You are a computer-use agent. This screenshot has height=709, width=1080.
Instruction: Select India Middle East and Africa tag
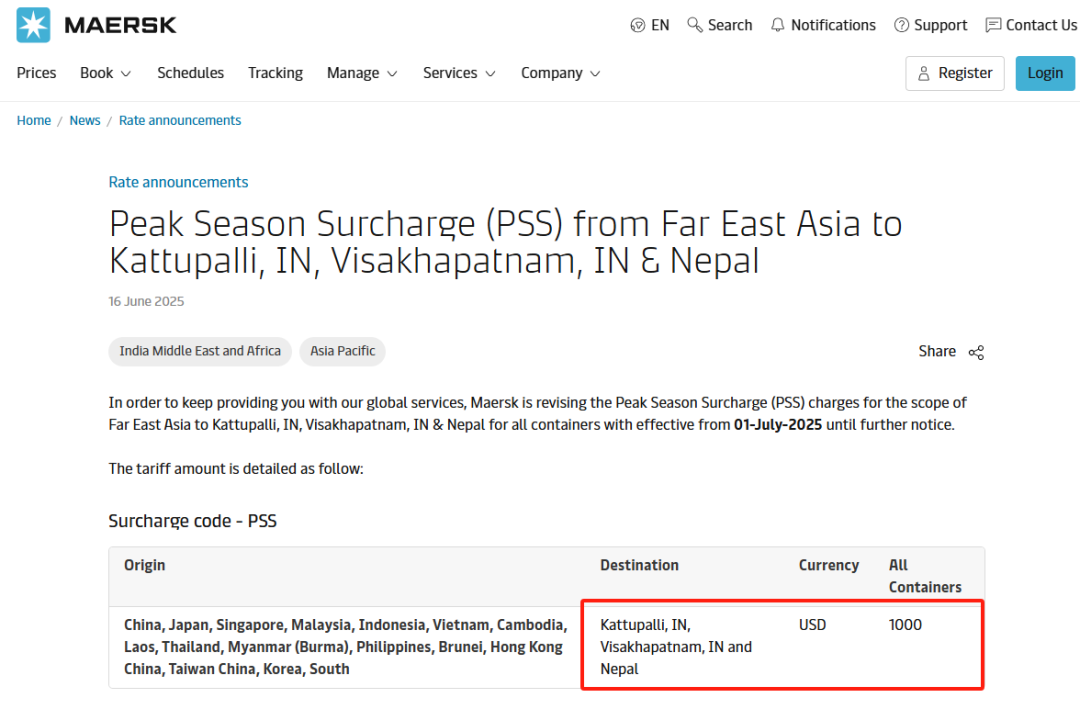[x=200, y=351]
